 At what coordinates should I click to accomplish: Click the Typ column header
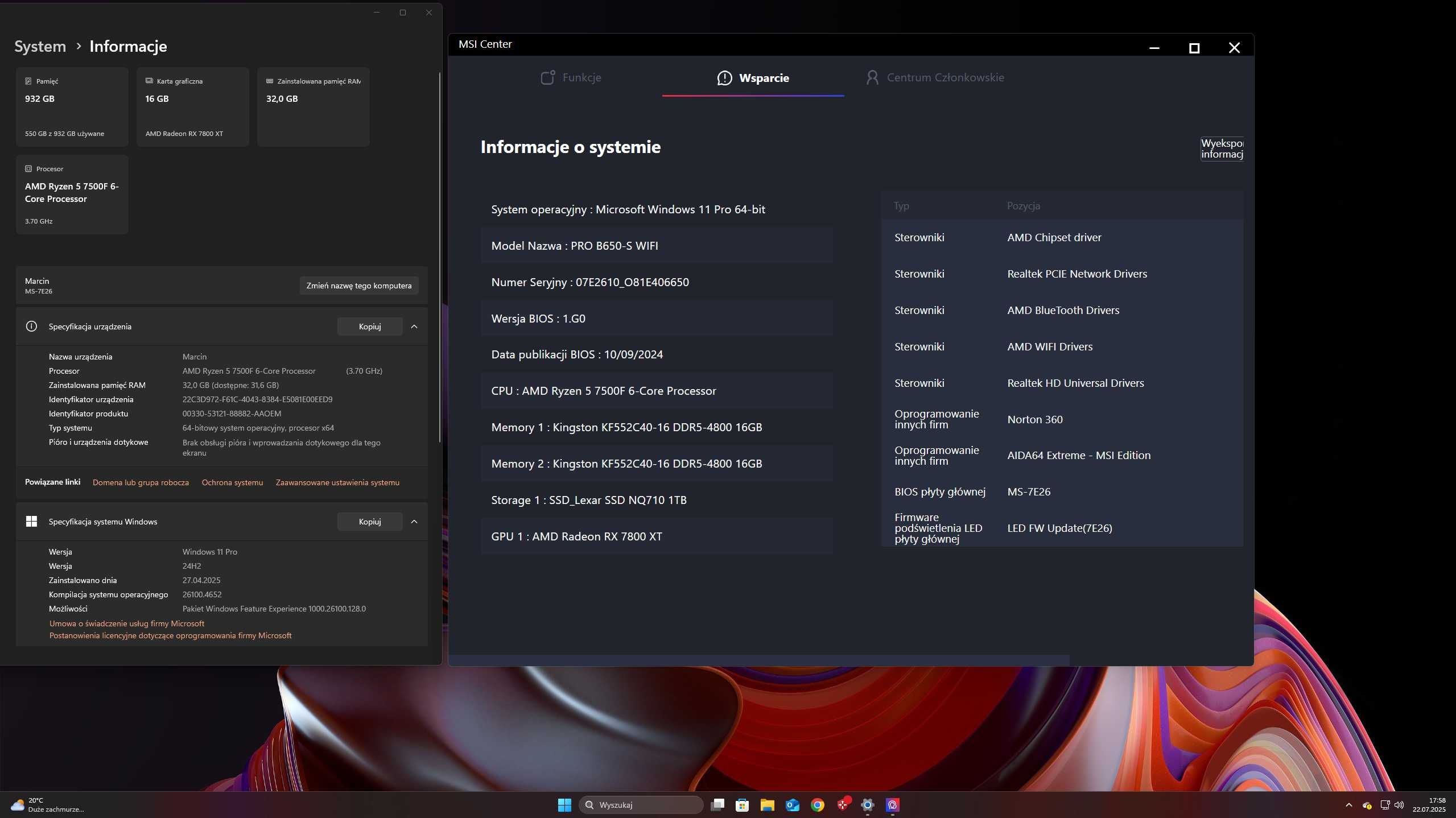tap(901, 206)
